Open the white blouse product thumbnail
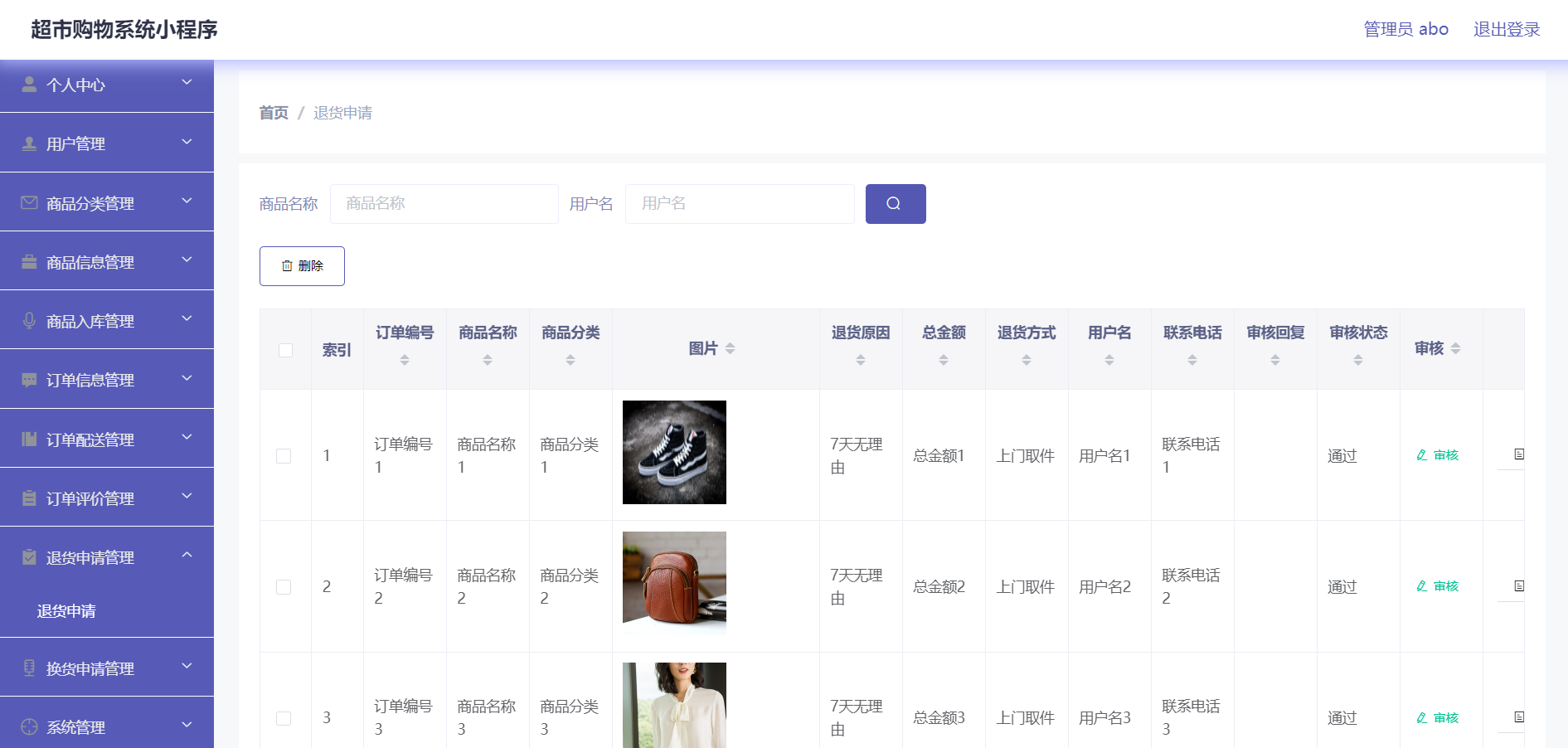The width and height of the screenshot is (1568, 748). (674, 705)
